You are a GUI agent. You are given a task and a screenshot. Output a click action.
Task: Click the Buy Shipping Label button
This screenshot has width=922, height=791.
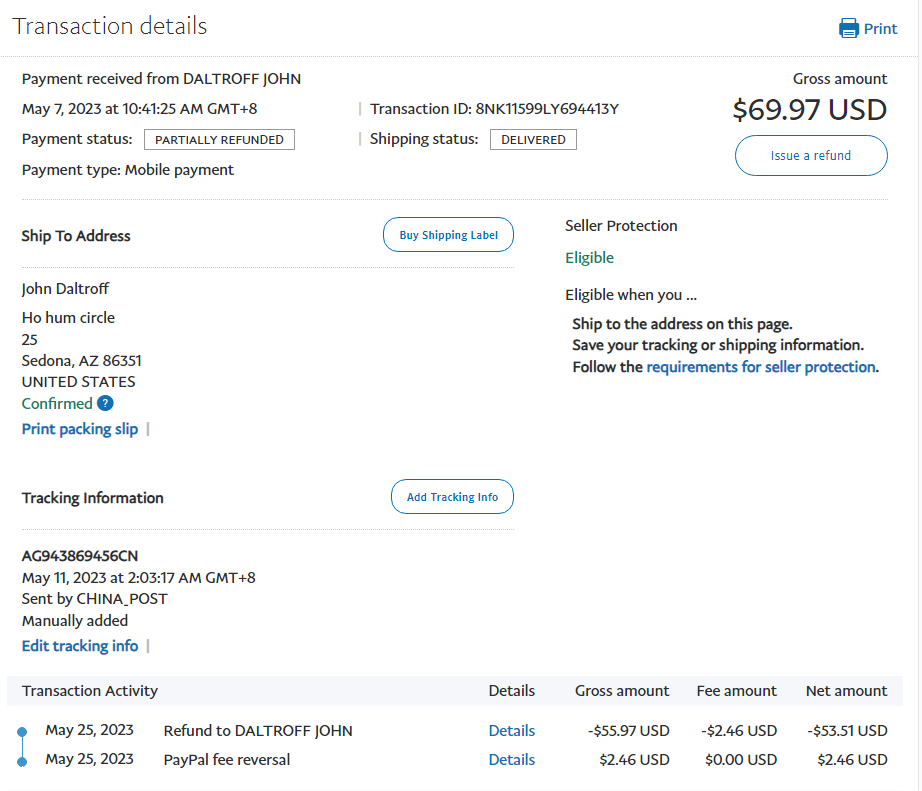[448, 235]
